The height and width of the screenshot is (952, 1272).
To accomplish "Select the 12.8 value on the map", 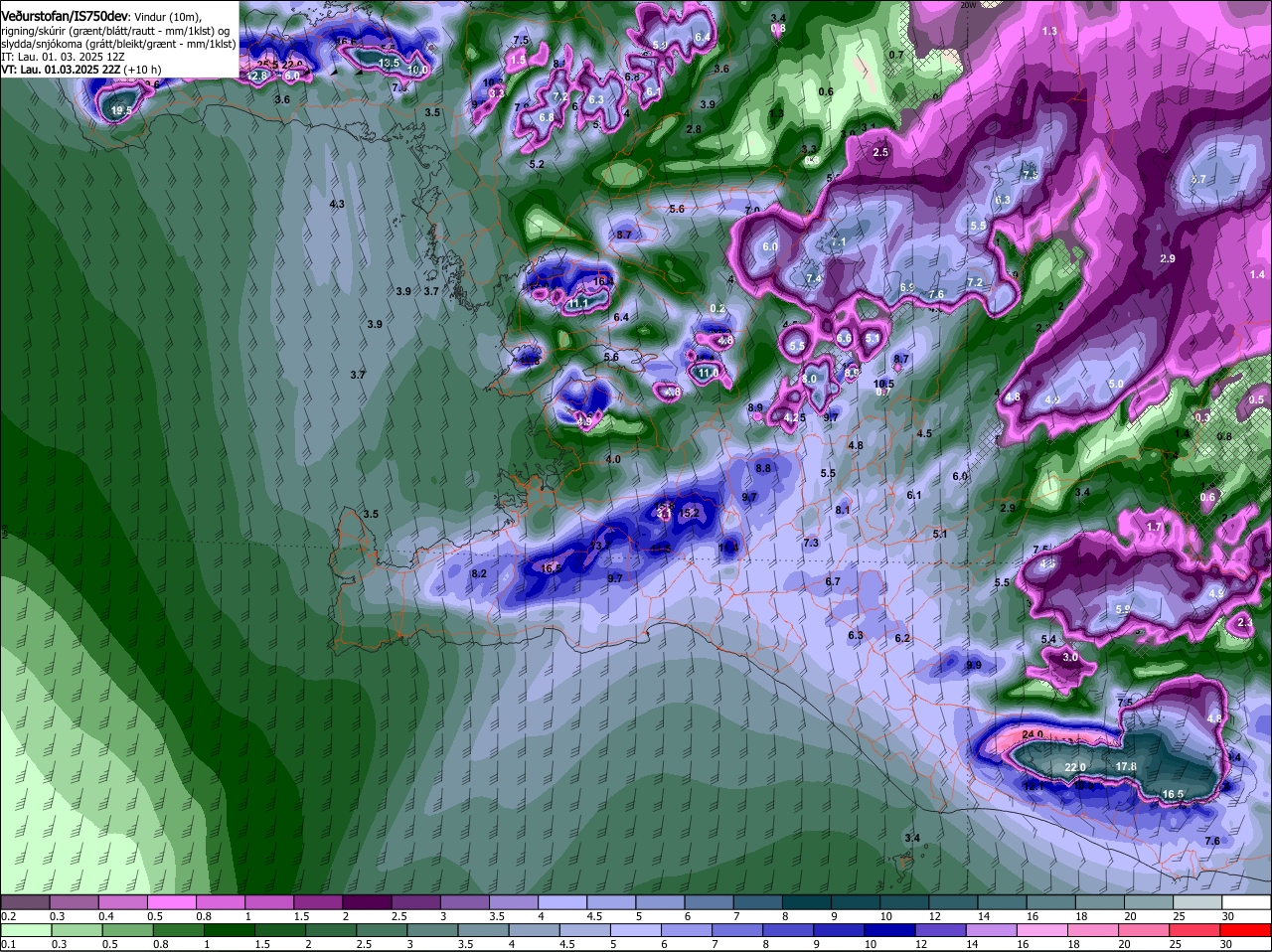I will [x=258, y=76].
